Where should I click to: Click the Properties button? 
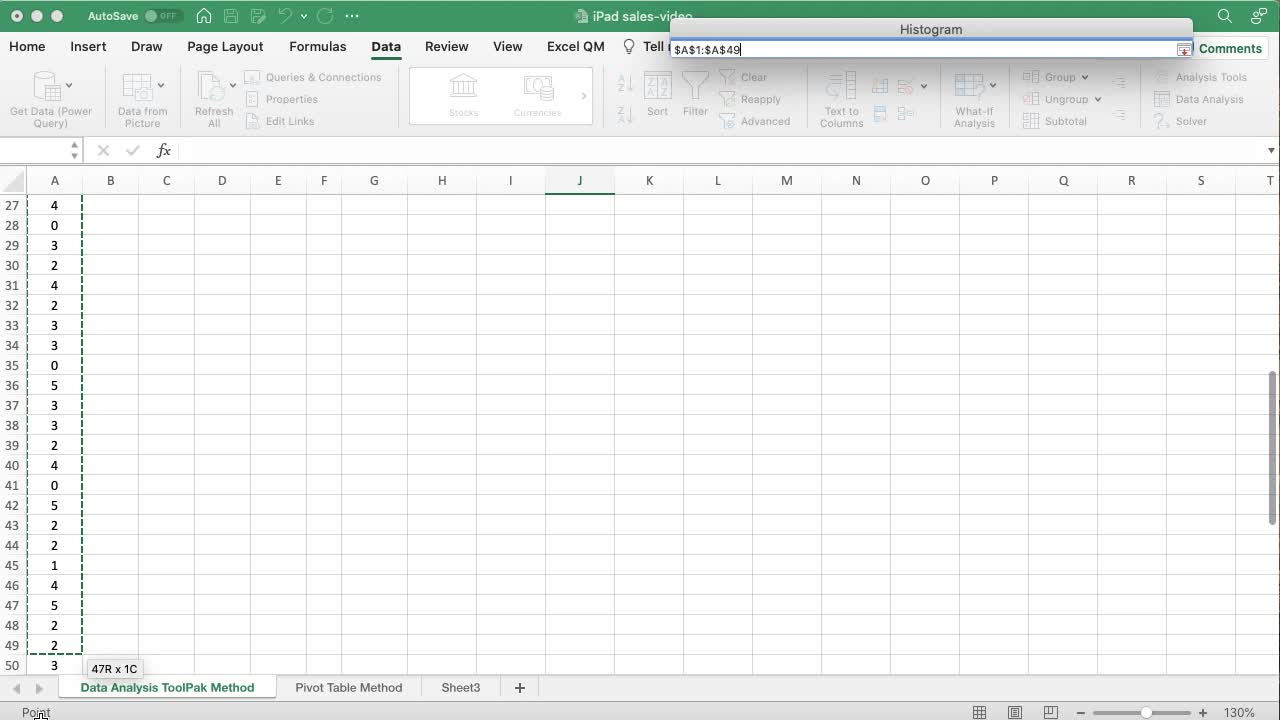pos(281,99)
